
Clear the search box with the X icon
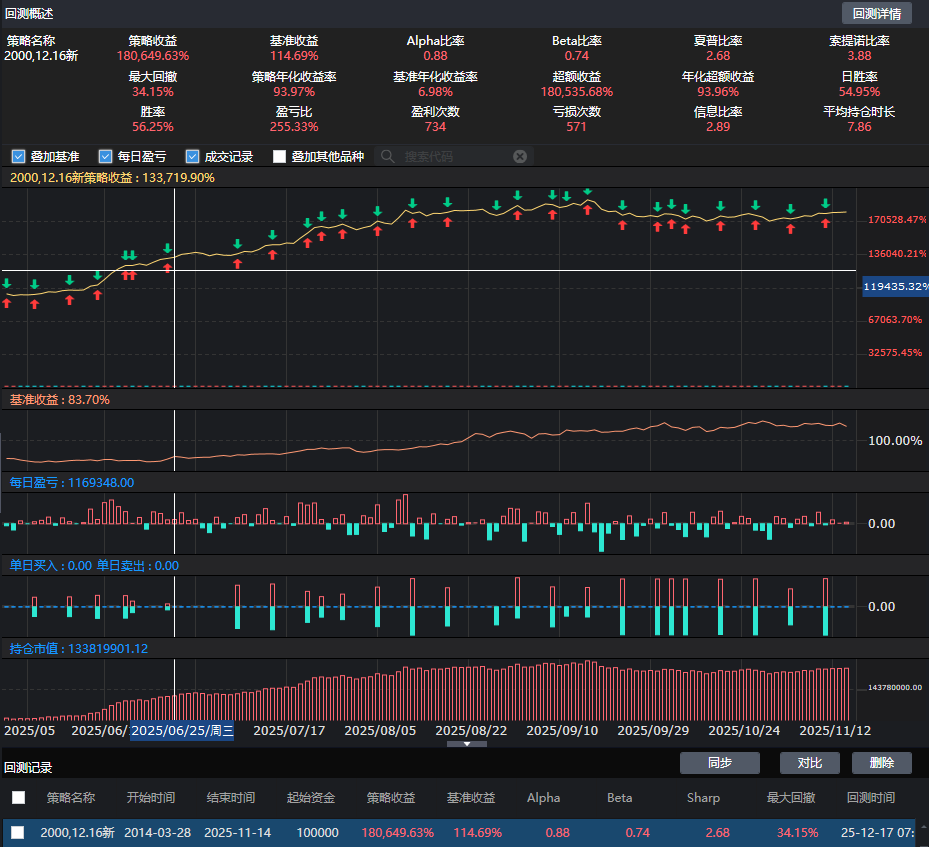[520, 157]
